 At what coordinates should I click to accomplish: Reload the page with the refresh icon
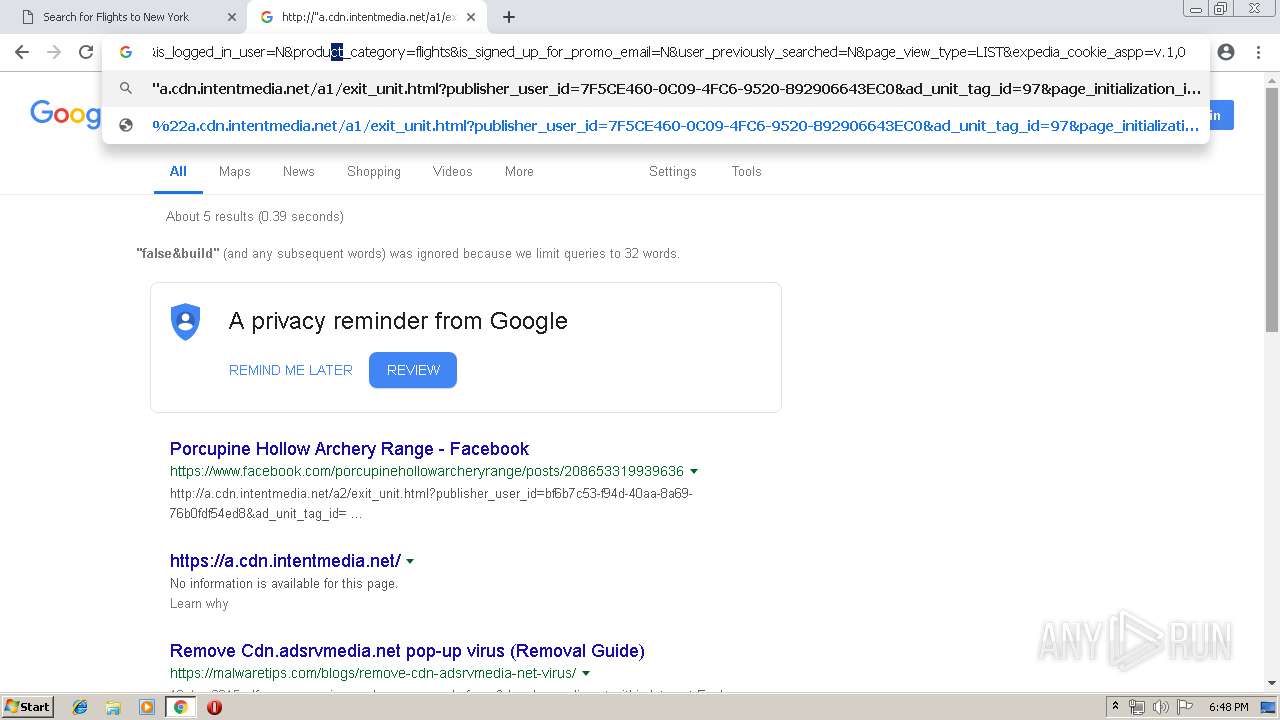point(86,52)
